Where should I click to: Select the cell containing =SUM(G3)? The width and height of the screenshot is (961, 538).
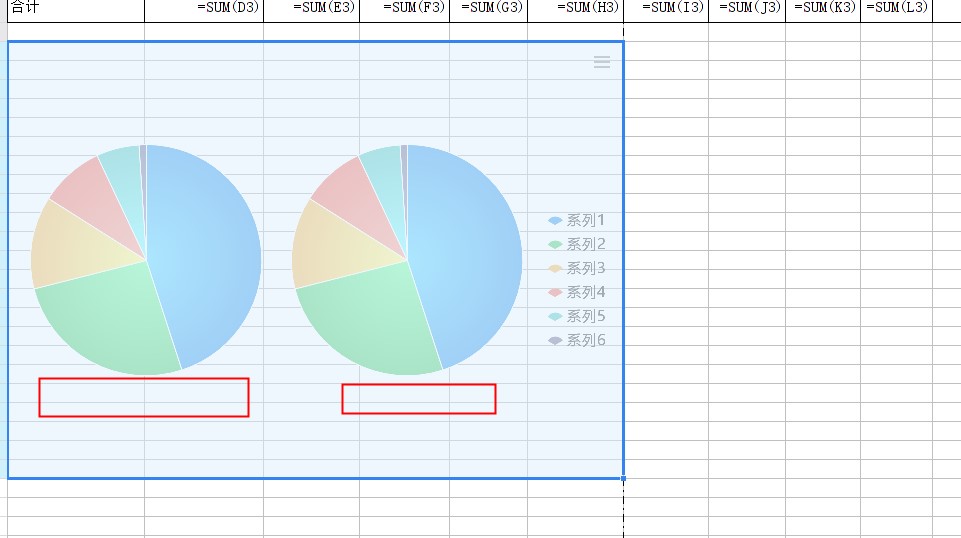[x=488, y=11]
